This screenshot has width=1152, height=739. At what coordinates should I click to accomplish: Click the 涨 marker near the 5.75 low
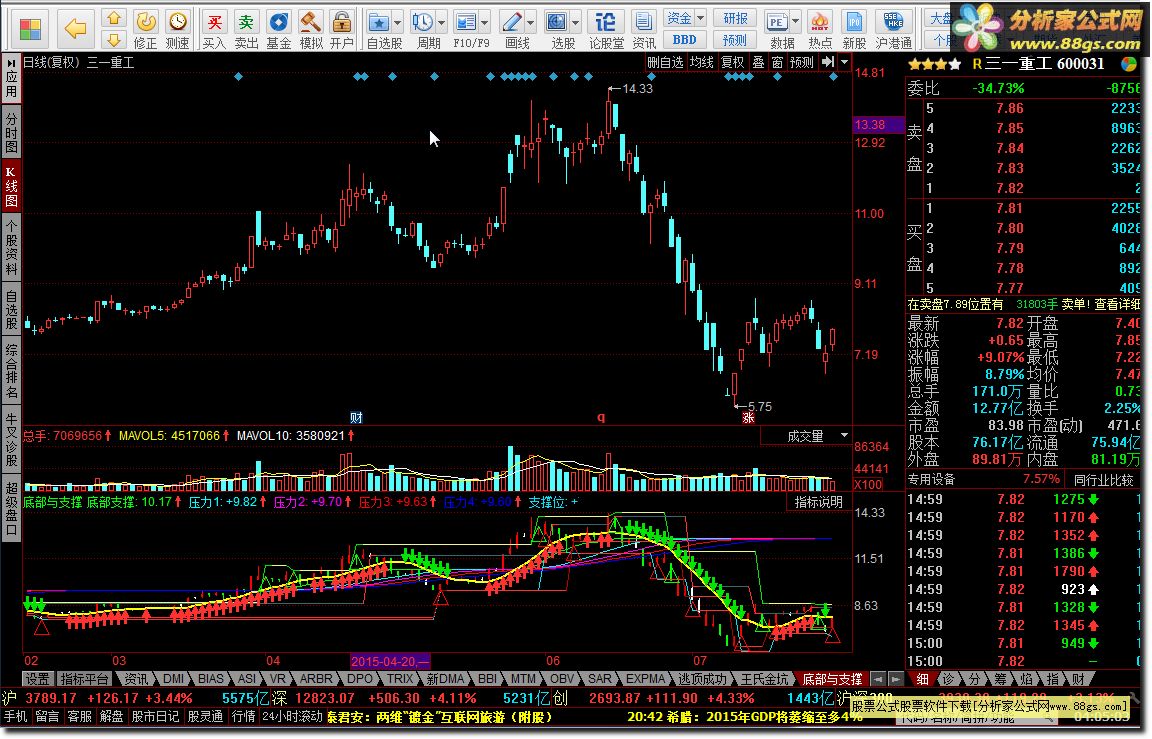point(748,418)
